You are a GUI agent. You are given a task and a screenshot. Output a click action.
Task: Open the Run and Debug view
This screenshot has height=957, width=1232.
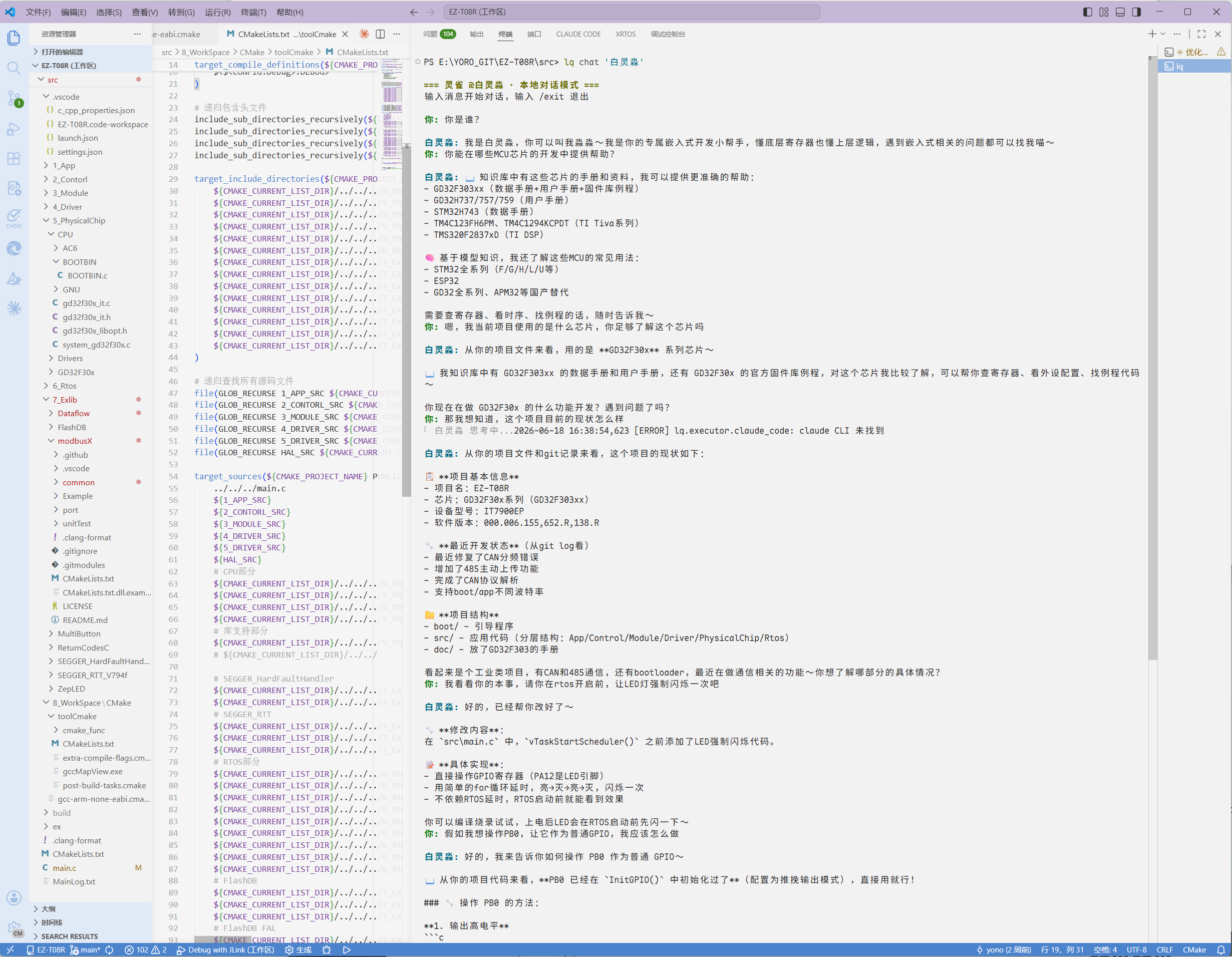[x=14, y=129]
